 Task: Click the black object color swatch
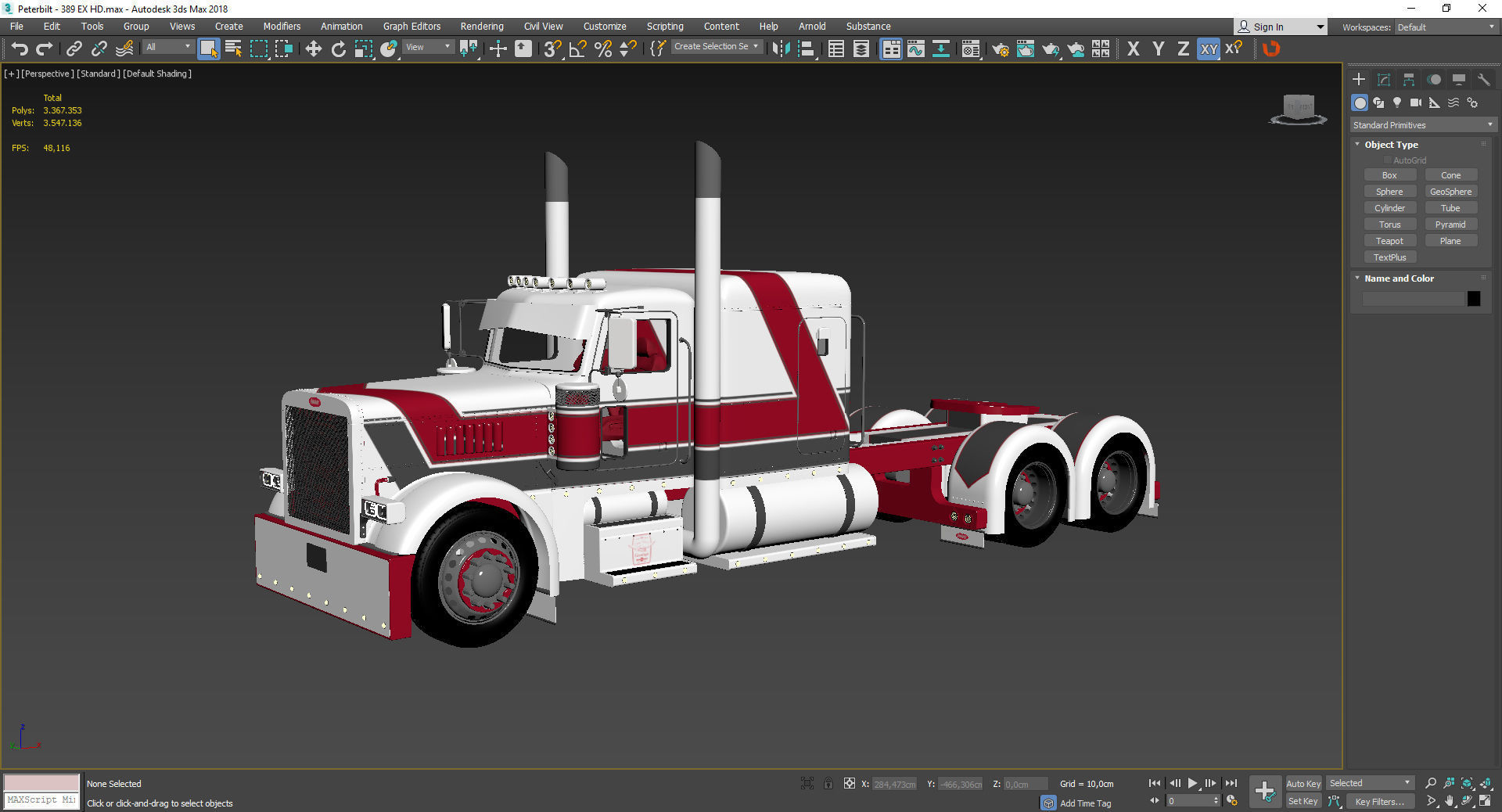coord(1474,299)
